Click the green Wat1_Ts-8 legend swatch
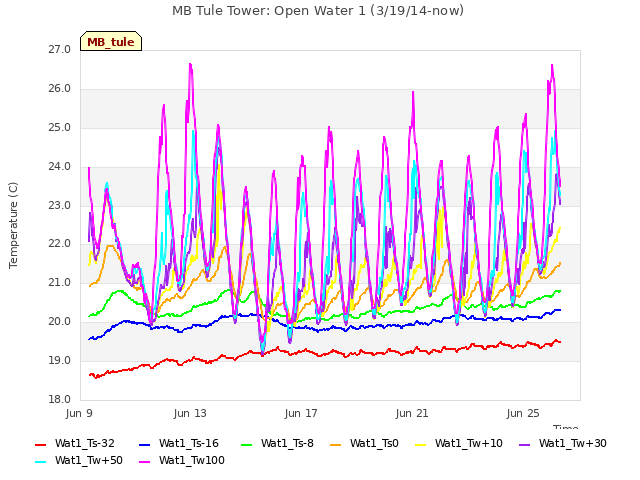 [247, 444]
